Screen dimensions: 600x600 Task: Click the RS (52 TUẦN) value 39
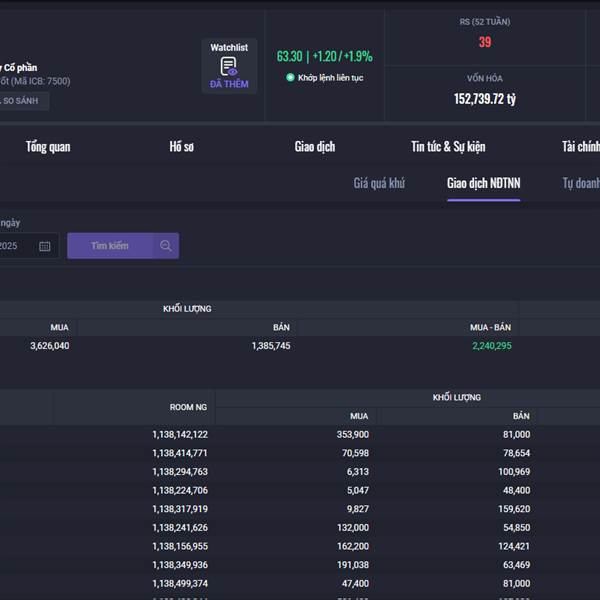[484, 42]
